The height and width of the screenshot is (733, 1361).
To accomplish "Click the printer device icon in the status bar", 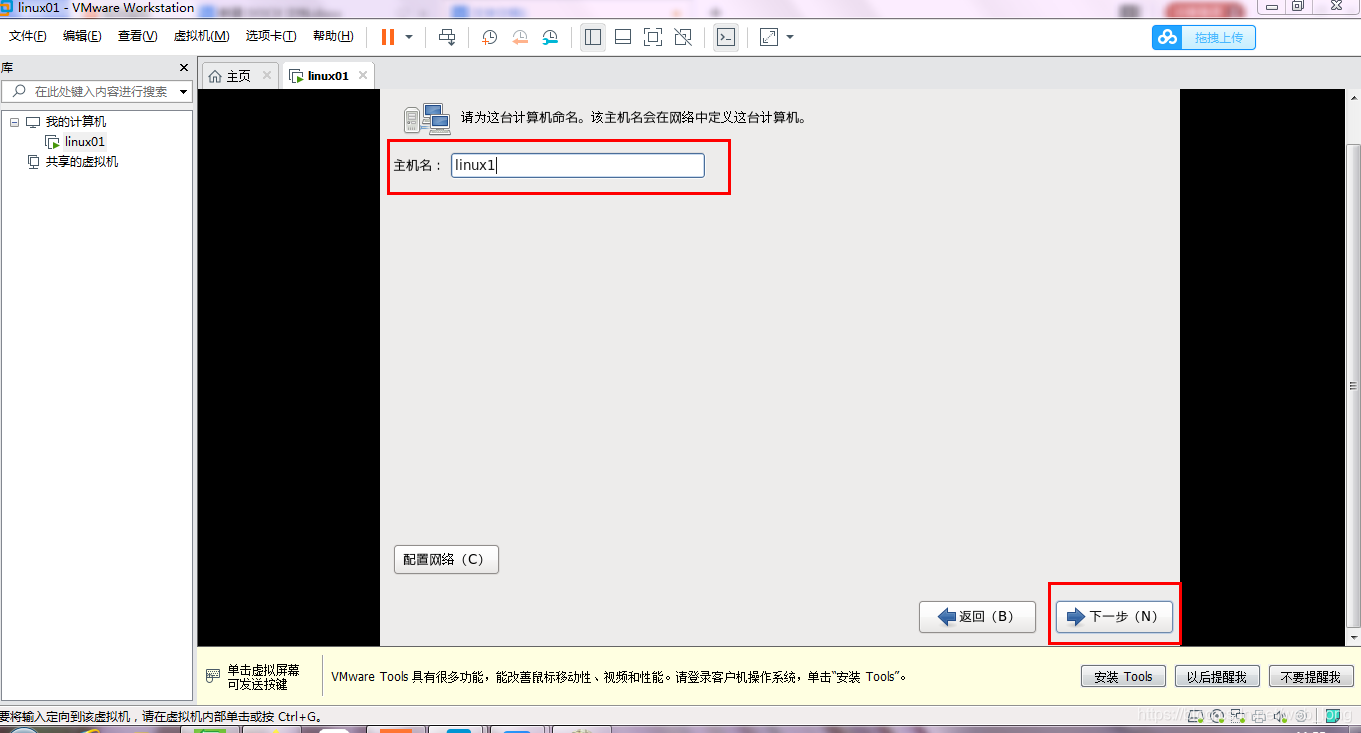I will tap(1259, 716).
